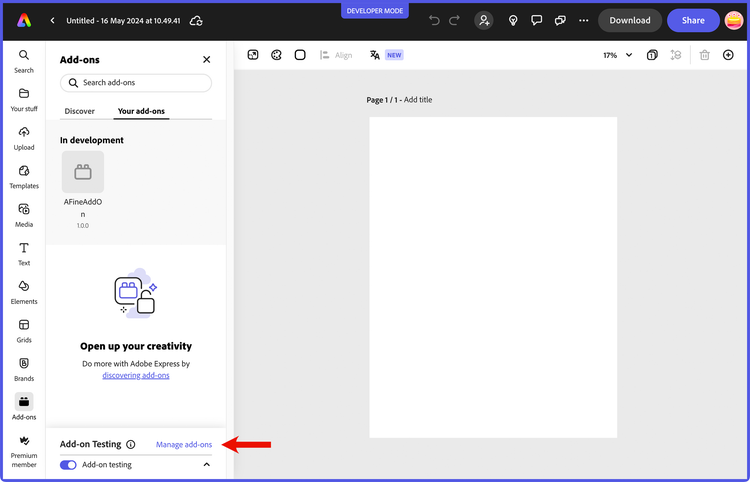Add a new page with plus icon
The width and height of the screenshot is (750, 482).
point(728,55)
